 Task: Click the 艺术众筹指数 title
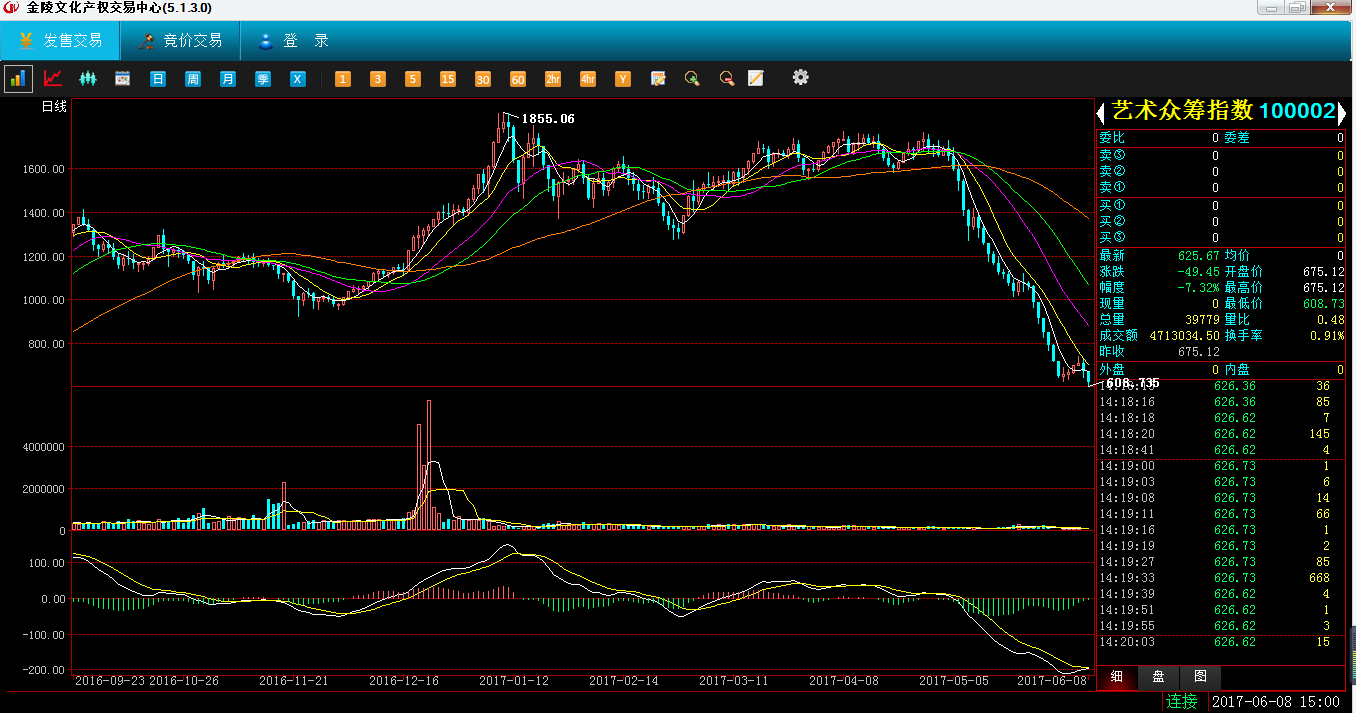[1183, 110]
